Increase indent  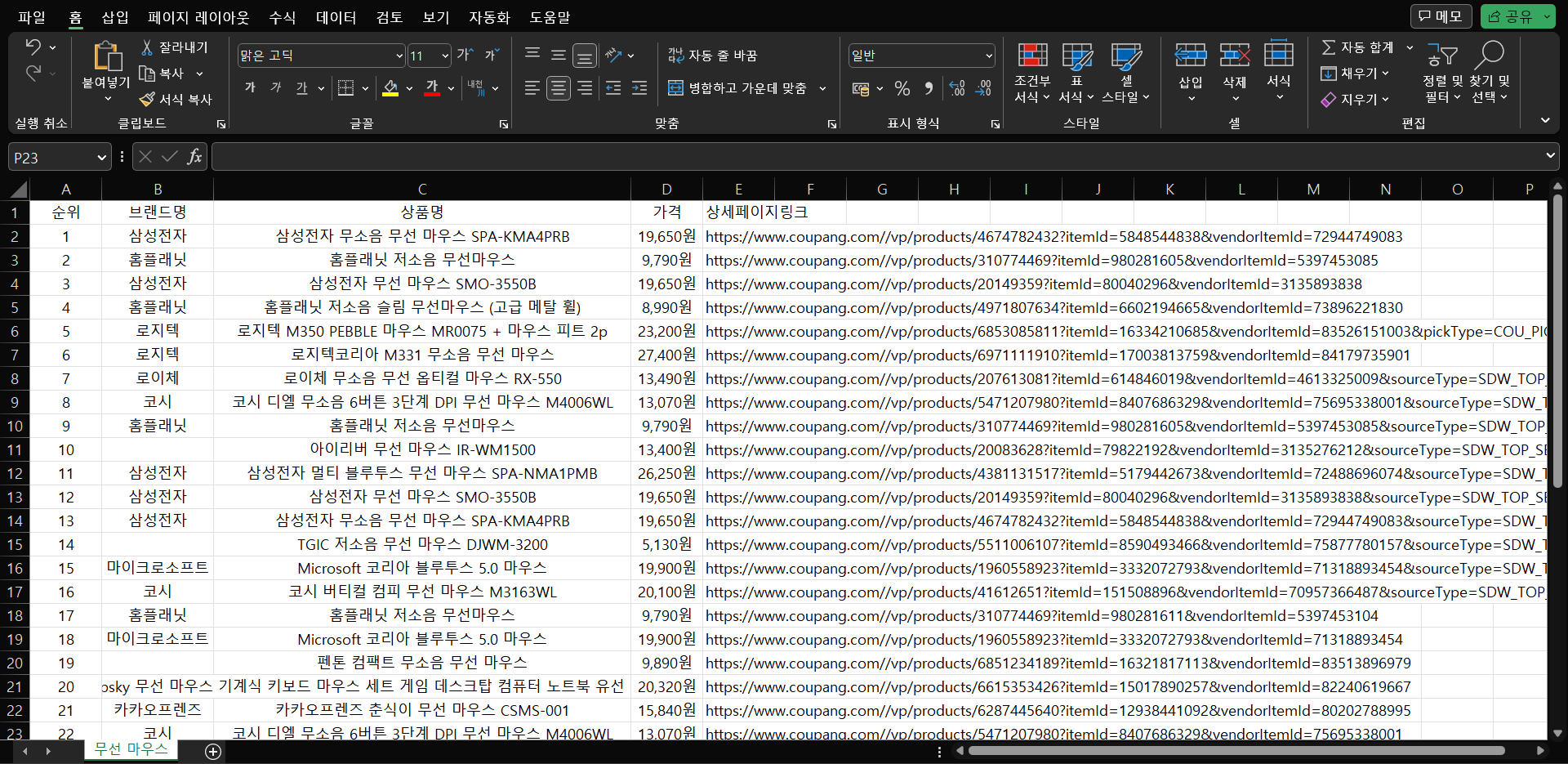pyautogui.click(x=639, y=87)
